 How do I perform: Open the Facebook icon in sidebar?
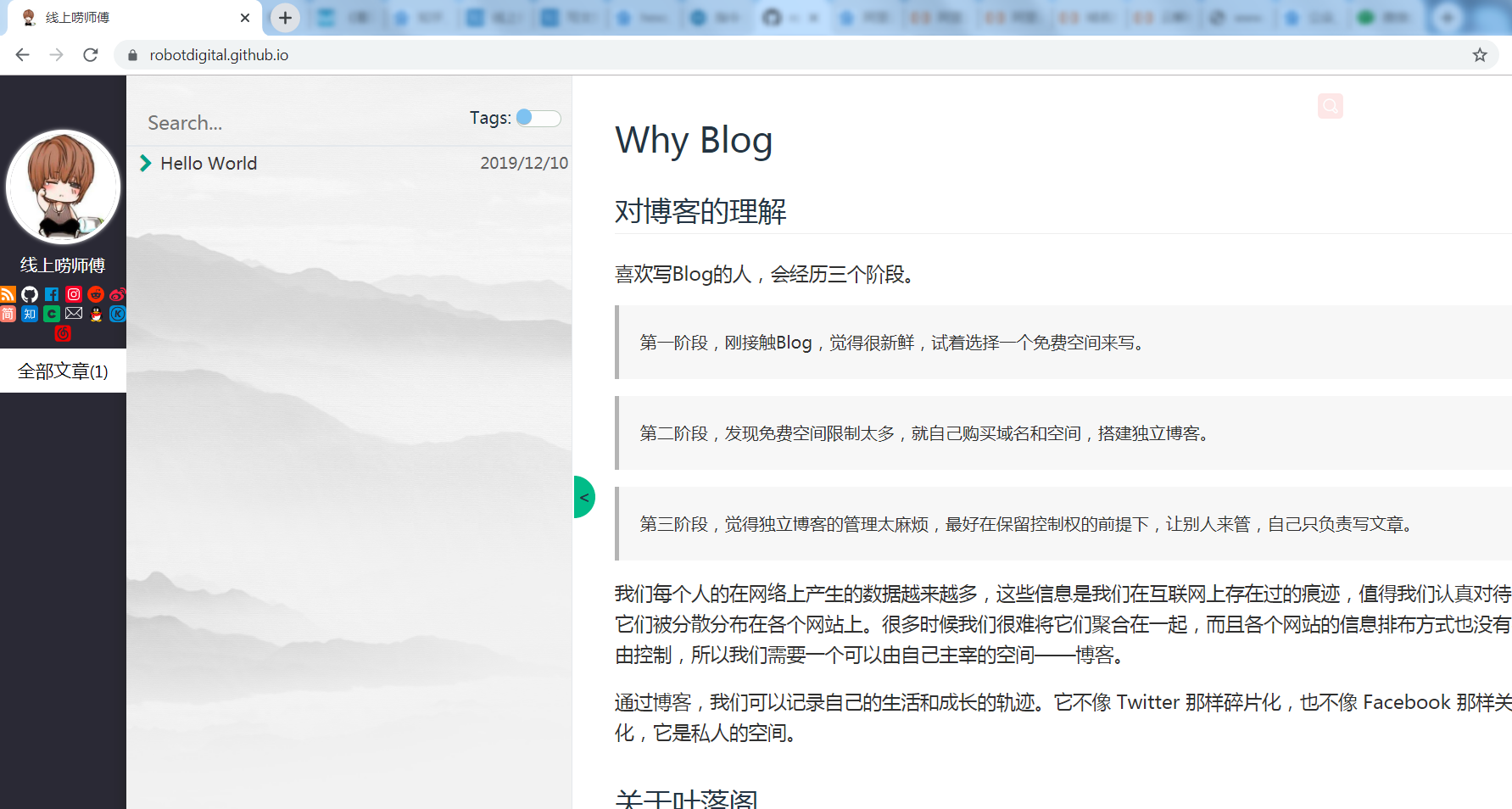pyautogui.click(x=52, y=294)
